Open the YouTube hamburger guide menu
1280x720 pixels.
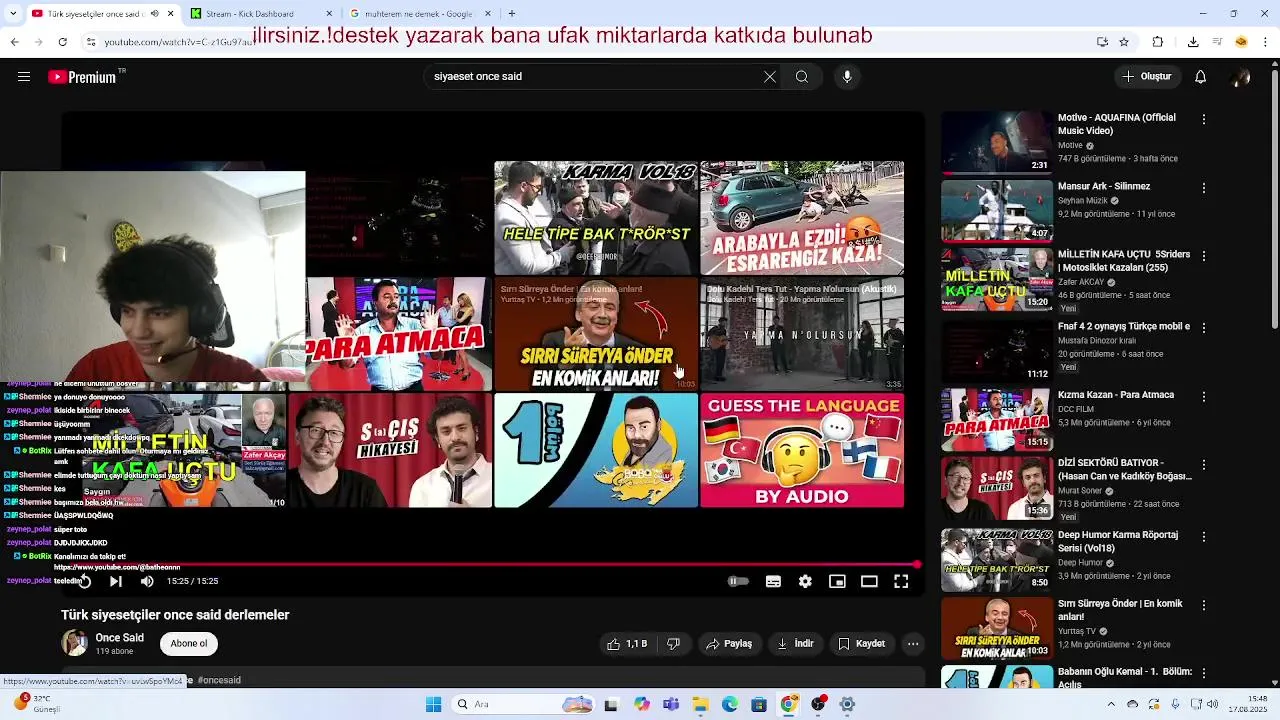pos(24,77)
